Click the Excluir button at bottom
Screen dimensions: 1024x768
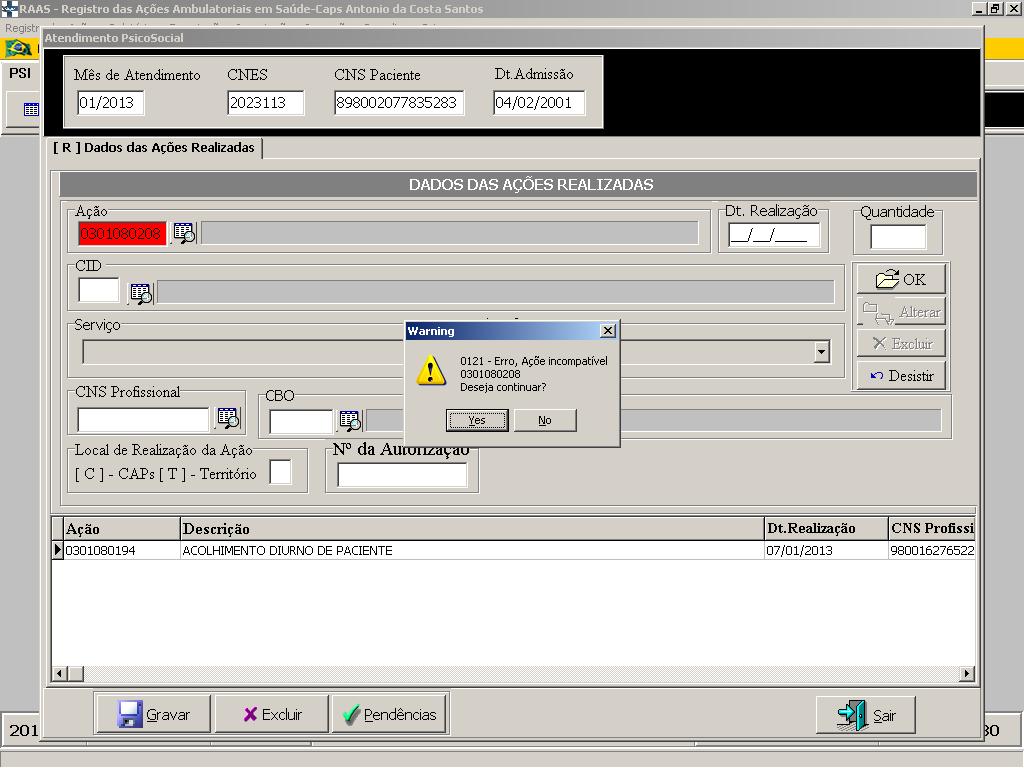click(x=272, y=714)
